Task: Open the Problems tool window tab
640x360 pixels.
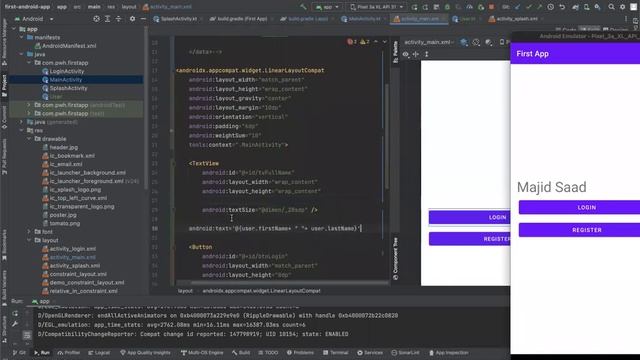Action: (x=300, y=353)
